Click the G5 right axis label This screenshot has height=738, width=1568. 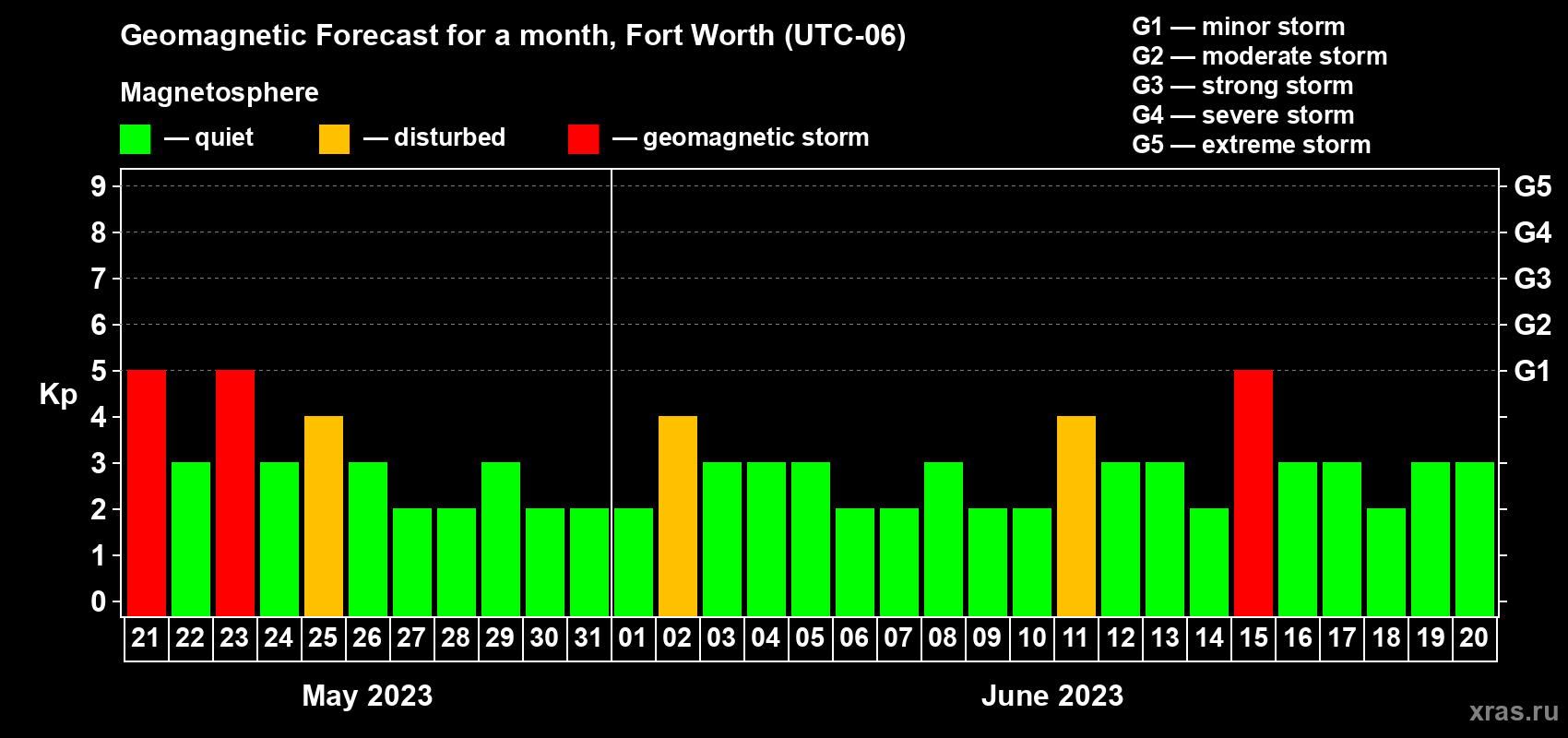[x=1533, y=186]
